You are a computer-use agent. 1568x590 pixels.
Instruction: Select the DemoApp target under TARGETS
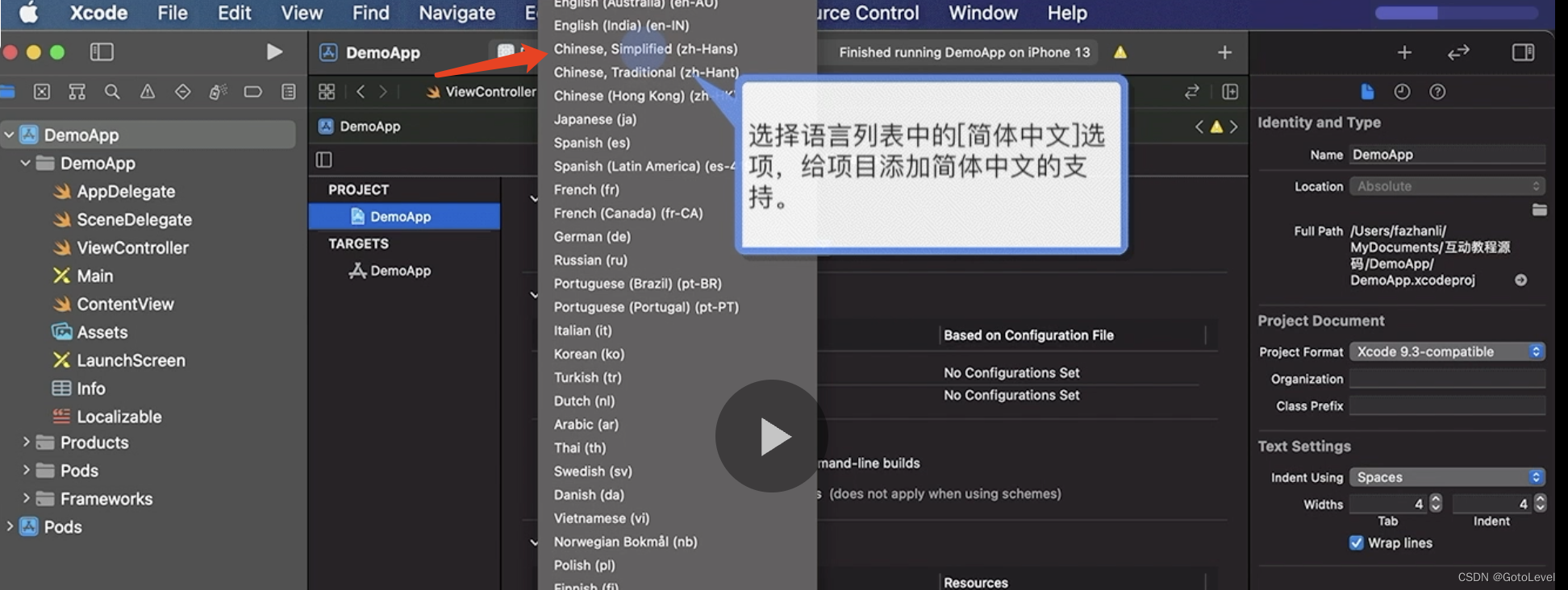390,271
